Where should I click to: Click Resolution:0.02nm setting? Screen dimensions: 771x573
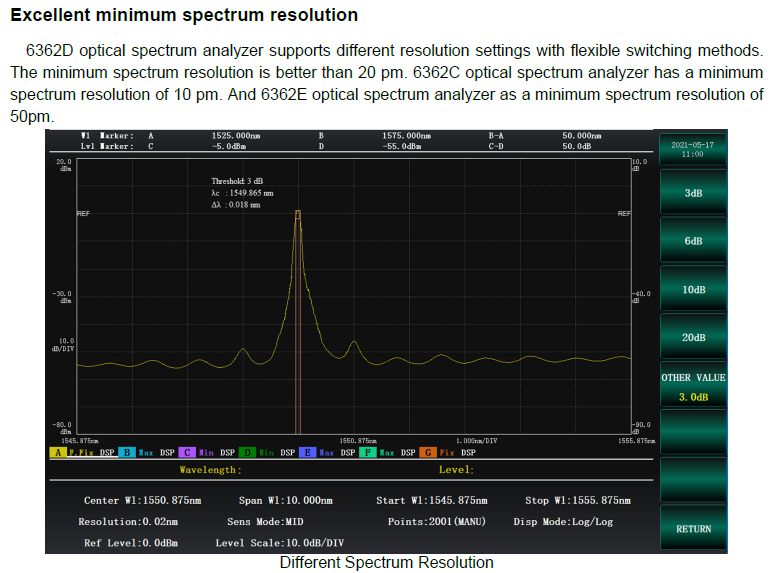[x=128, y=521]
